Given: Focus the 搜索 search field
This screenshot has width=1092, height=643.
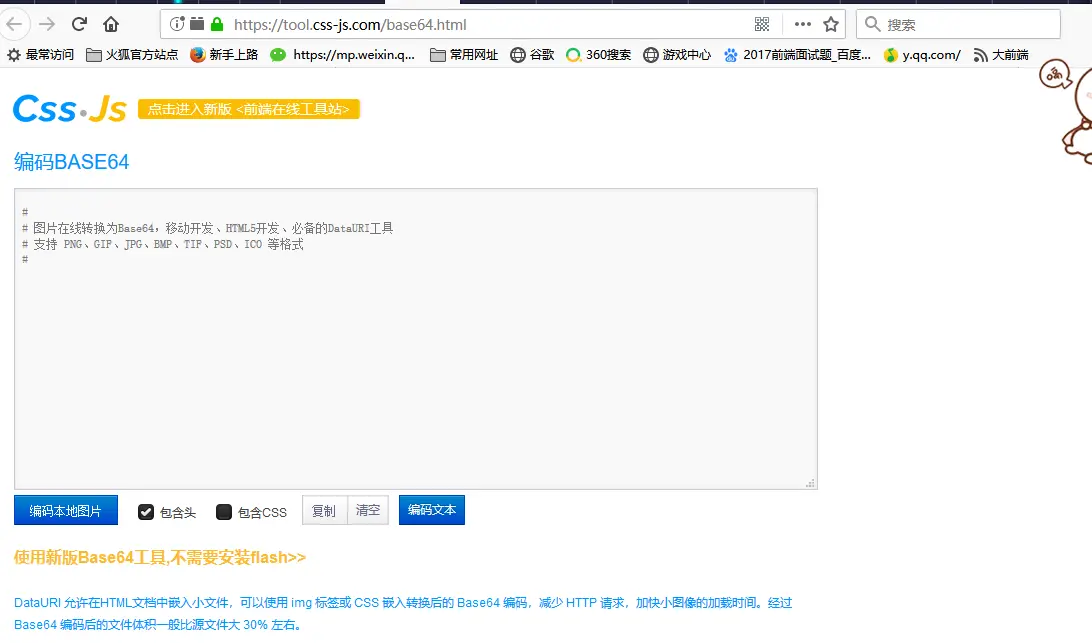Looking at the screenshot, I should [x=958, y=24].
